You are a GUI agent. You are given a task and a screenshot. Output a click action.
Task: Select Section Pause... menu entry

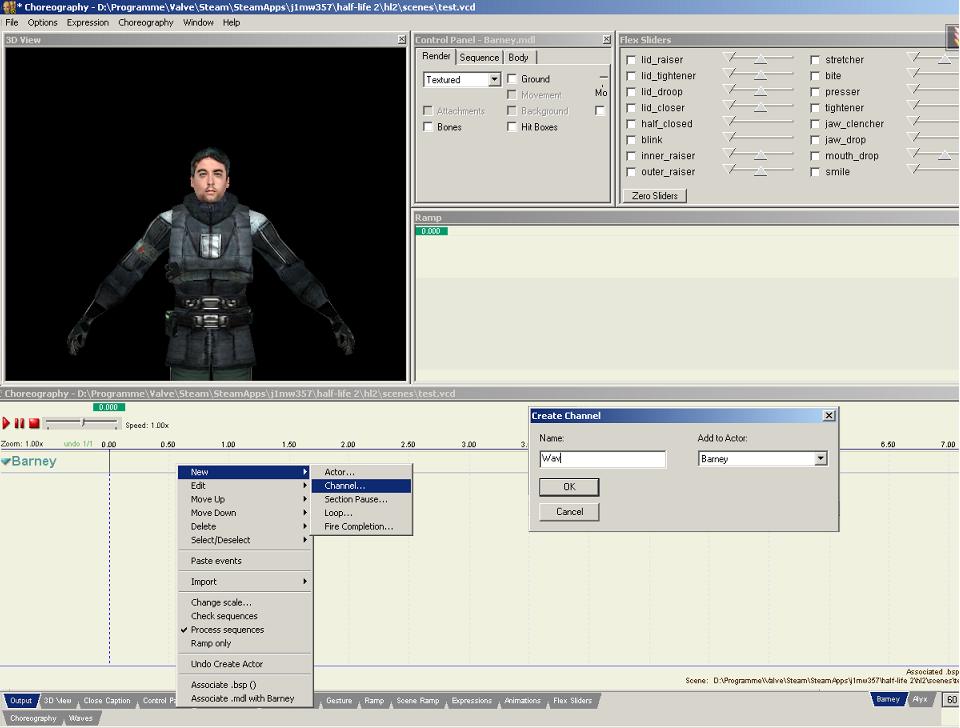[361, 499]
